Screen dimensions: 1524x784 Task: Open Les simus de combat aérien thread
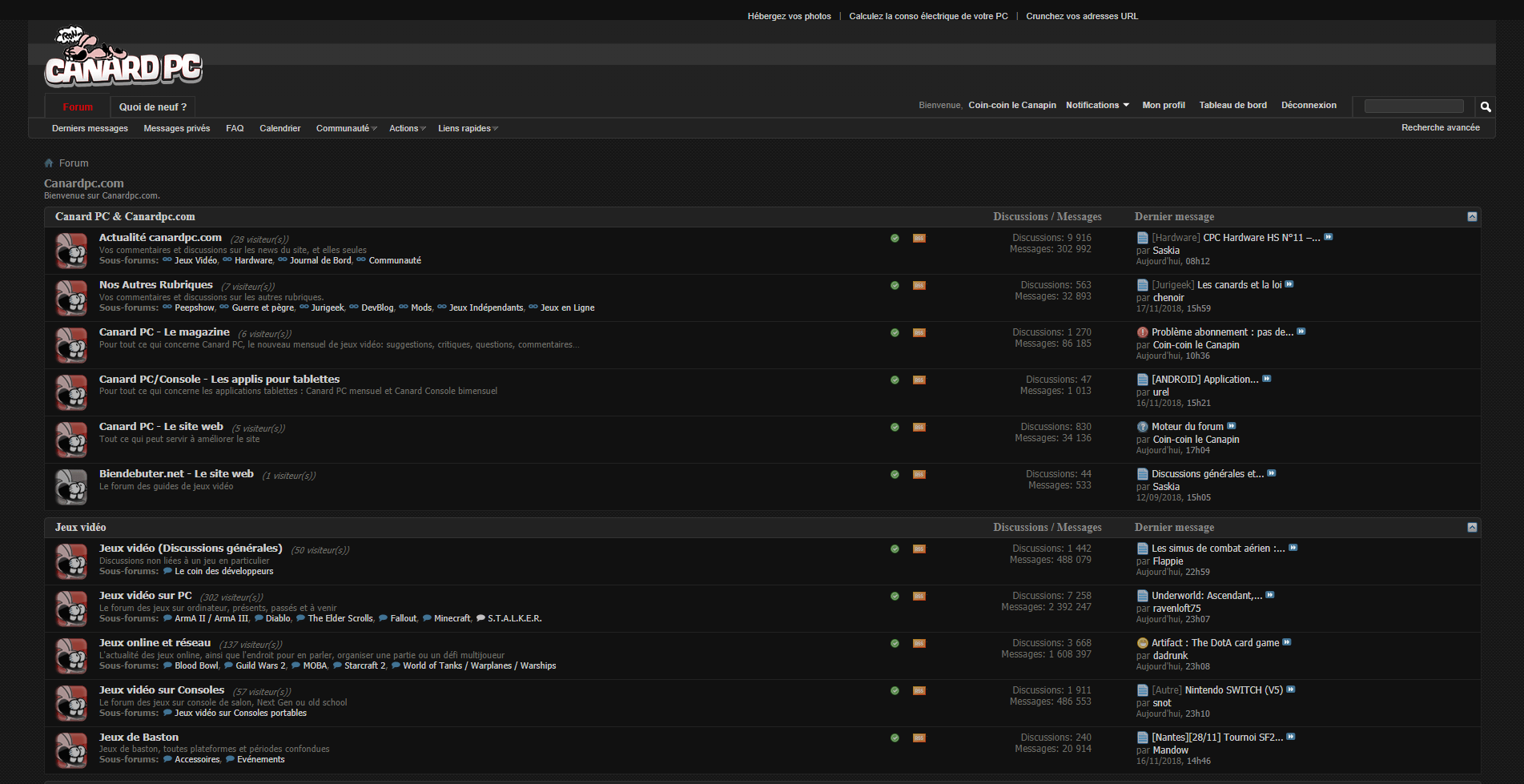pos(1218,549)
